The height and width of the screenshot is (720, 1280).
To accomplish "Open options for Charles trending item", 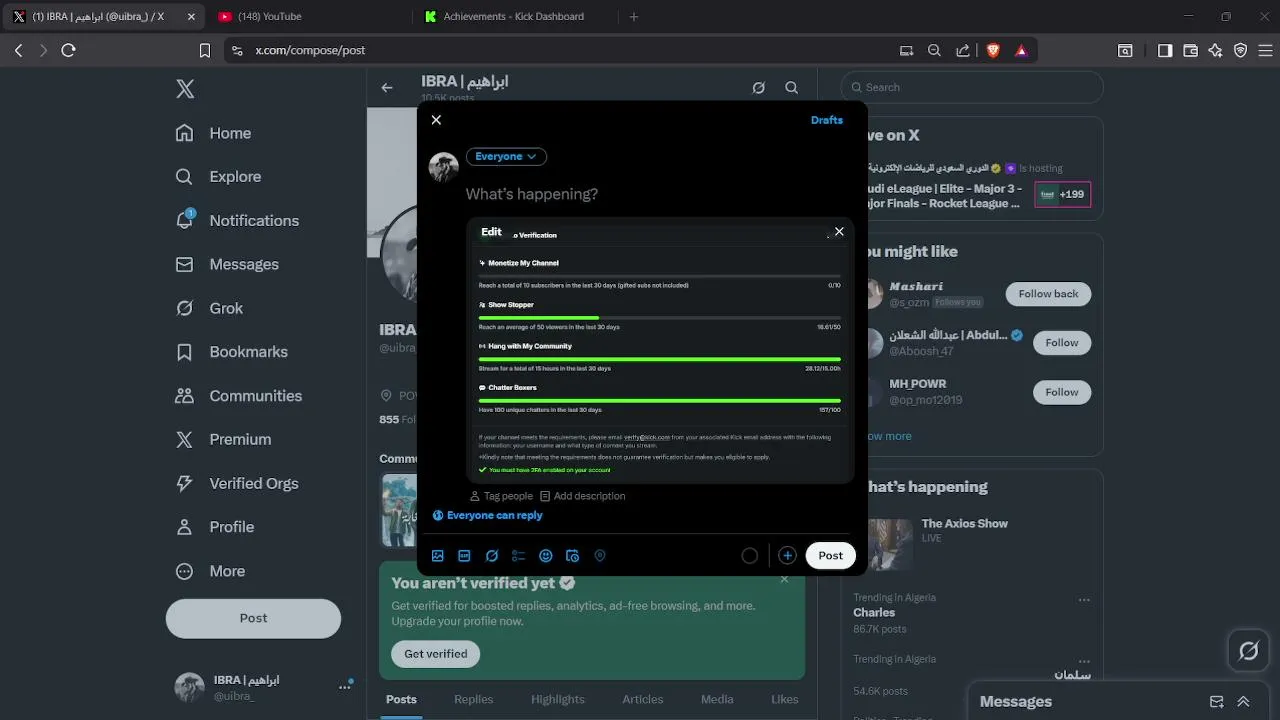I will click(x=1084, y=601).
